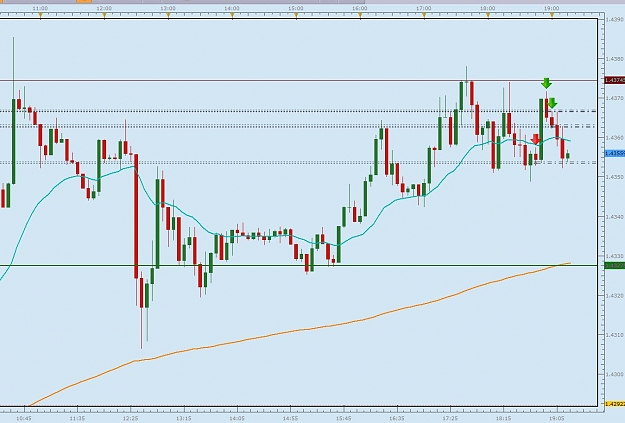
Task: Click the 1.4310 price axis label
Action: tap(615, 335)
